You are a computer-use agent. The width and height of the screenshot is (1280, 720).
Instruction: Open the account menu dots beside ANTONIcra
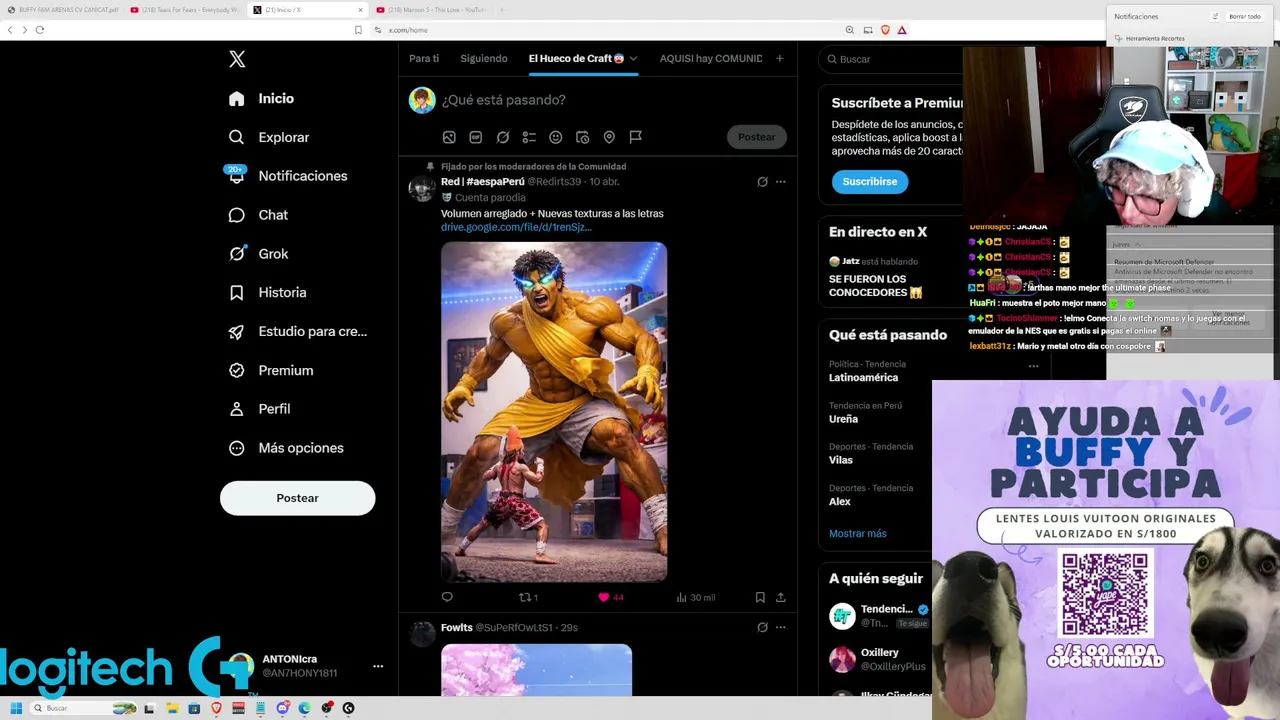(x=378, y=666)
